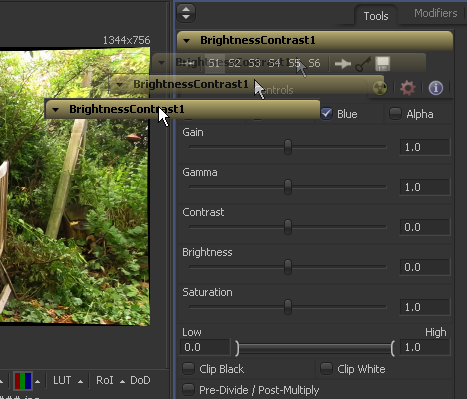
Task: Switch to the Tools tab
Action: (x=376, y=16)
